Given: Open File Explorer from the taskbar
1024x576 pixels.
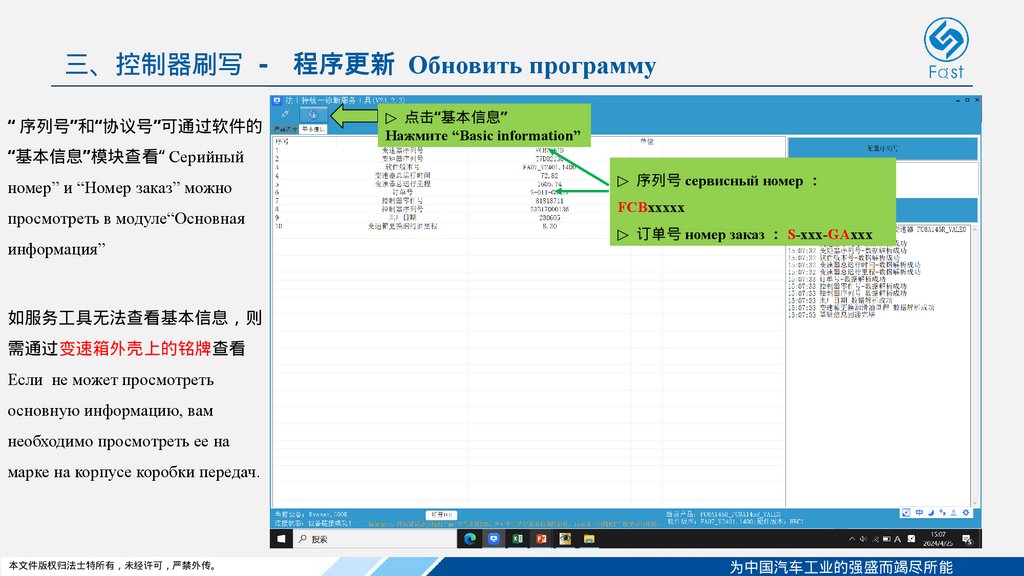Looking at the screenshot, I should point(589,539).
